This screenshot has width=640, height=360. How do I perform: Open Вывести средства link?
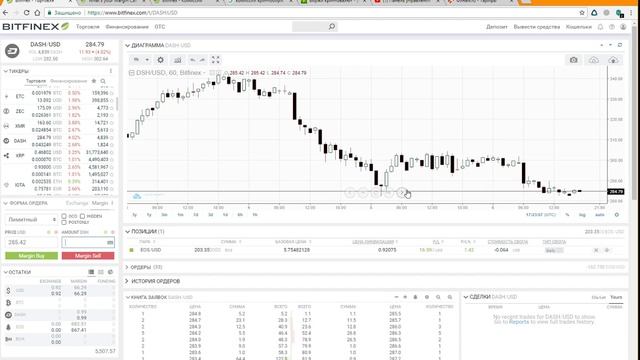(x=537, y=27)
